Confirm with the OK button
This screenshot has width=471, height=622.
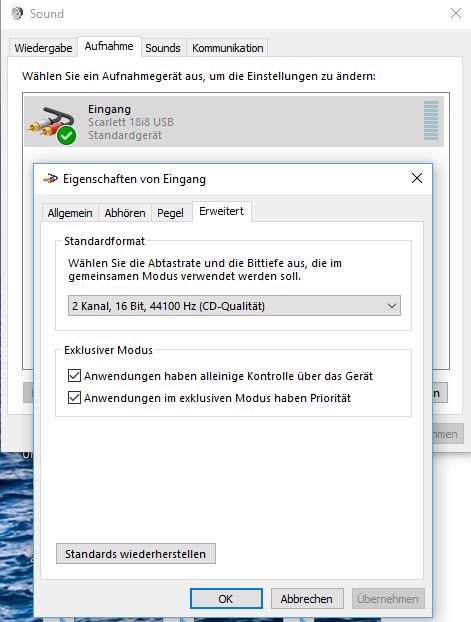point(226,599)
